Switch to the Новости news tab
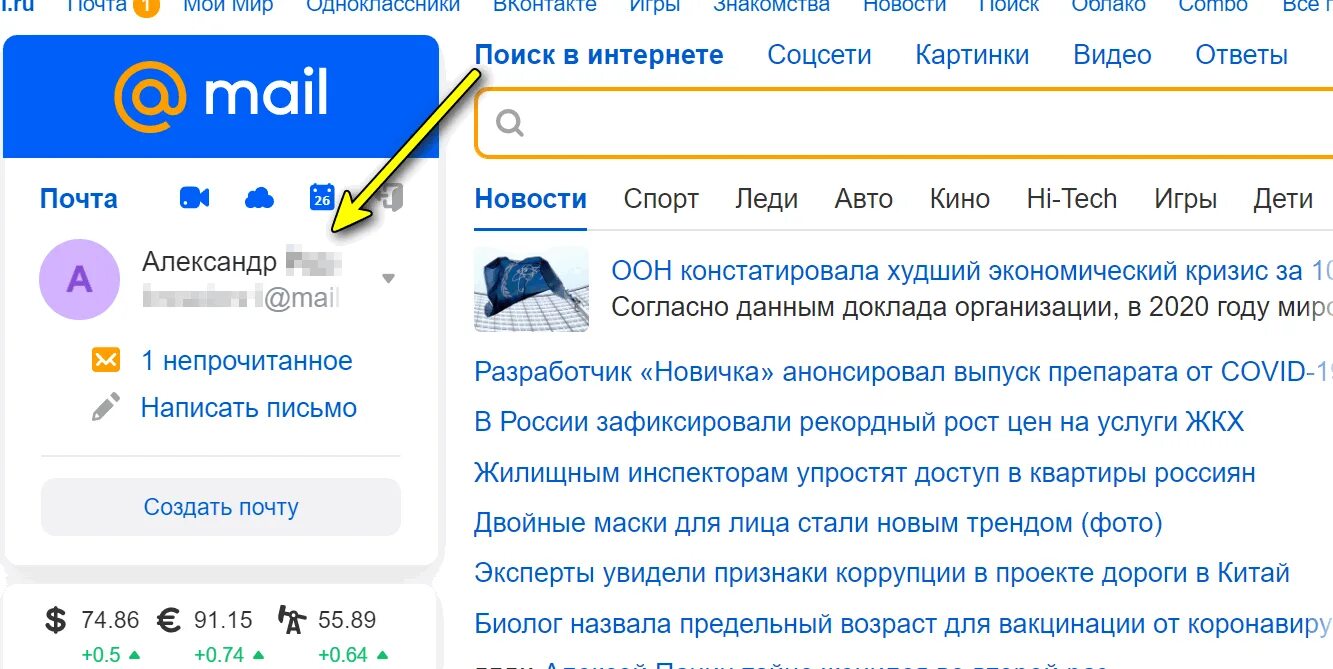Screen dimensions: 1333x669 [x=530, y=199]
